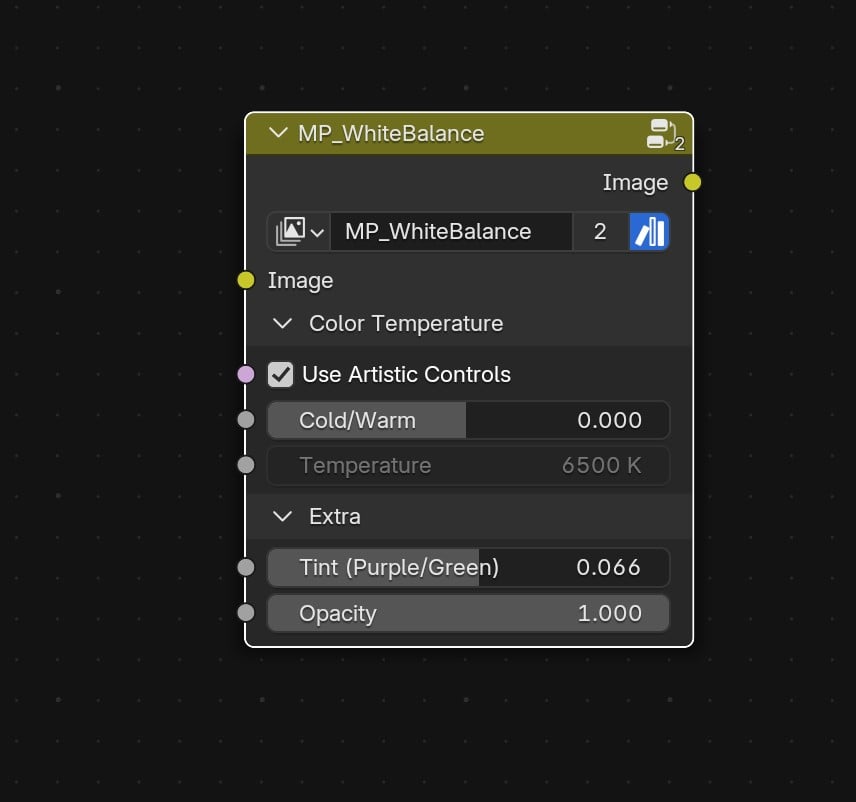This screenshot has width=856, height=802.
Task: Click the Cold/Warm slider
Action: click(x=468, y=420)
